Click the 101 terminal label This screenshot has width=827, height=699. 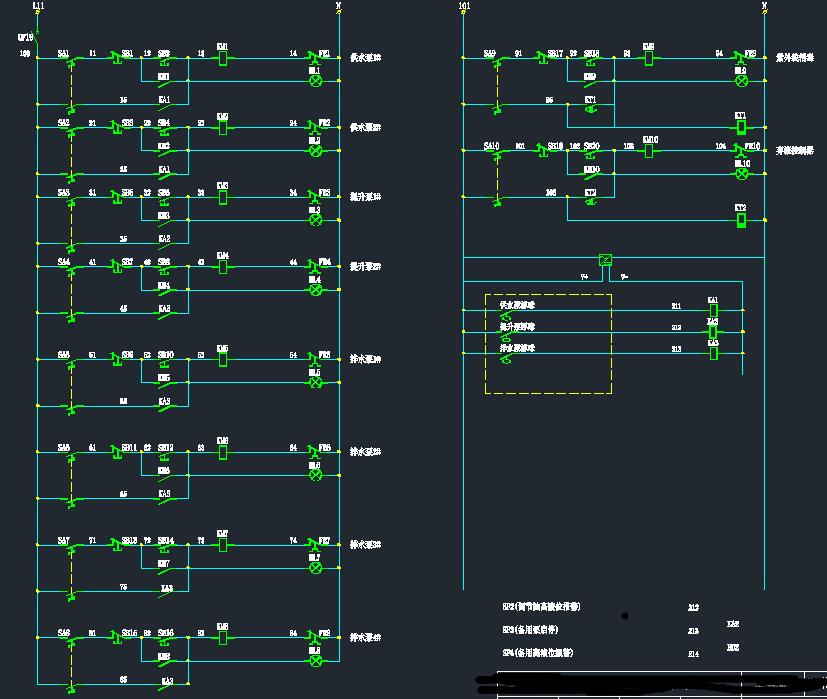pos(464,6)
